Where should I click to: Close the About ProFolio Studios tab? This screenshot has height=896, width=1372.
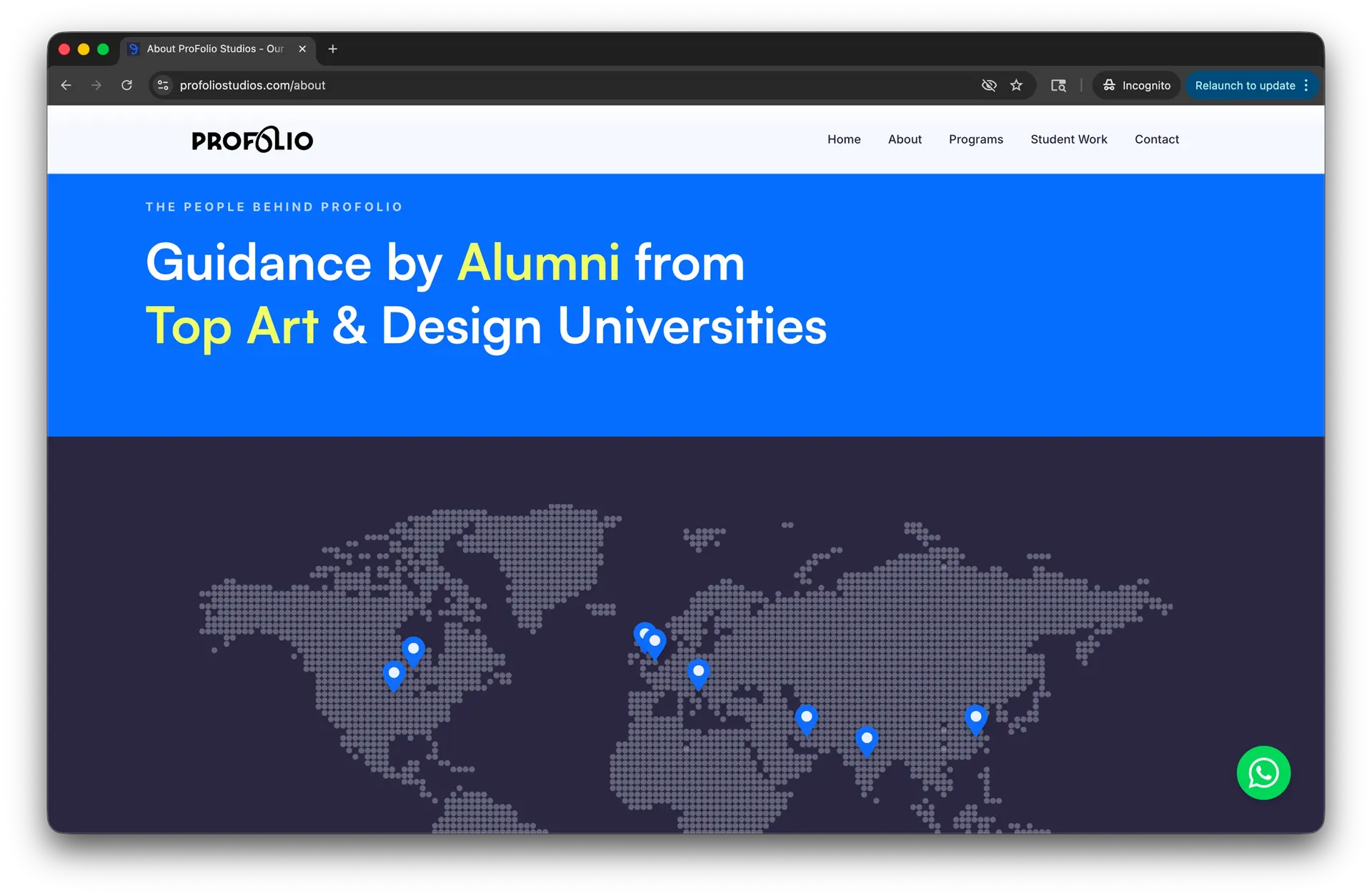pyautogui.click(x=302, y=49)
